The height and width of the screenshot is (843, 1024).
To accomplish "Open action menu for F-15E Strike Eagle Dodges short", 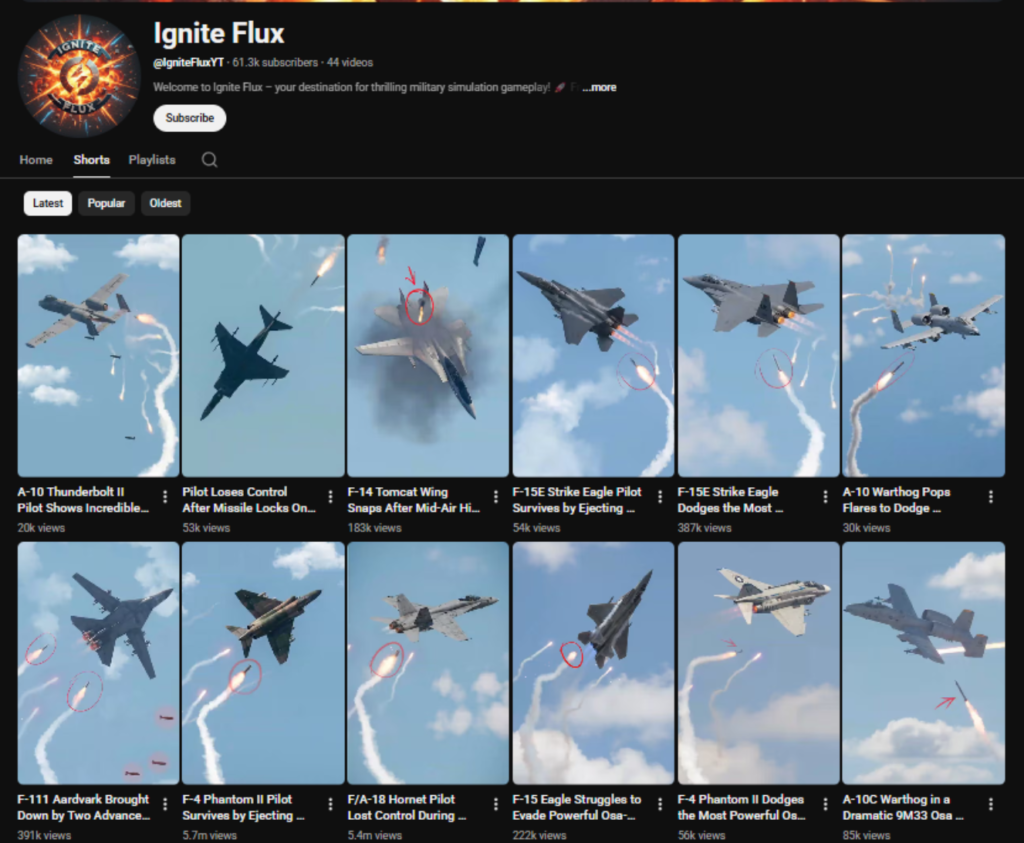I will coord(825,497).
